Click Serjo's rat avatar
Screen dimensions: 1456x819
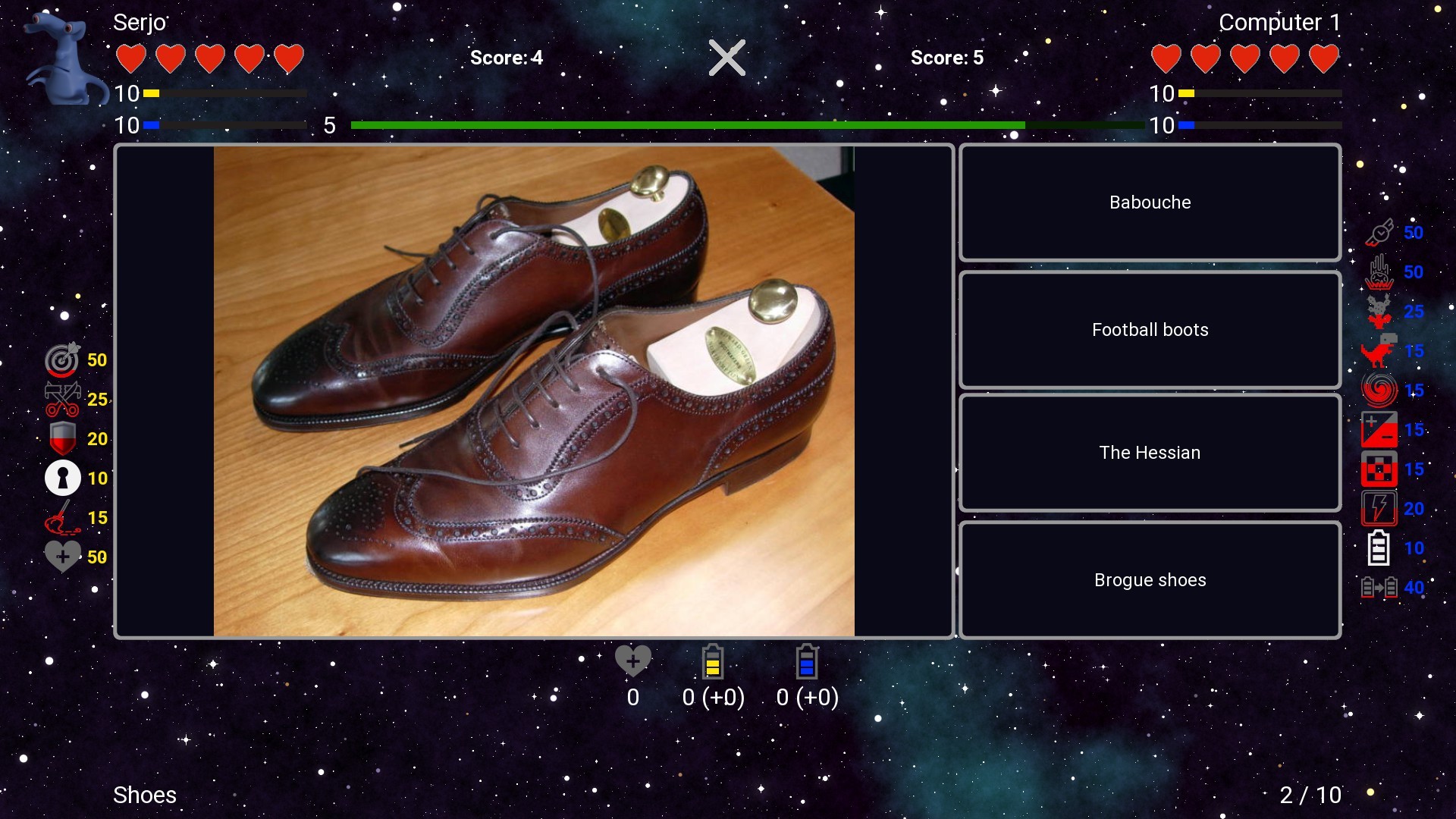click(x=64, y=57)
